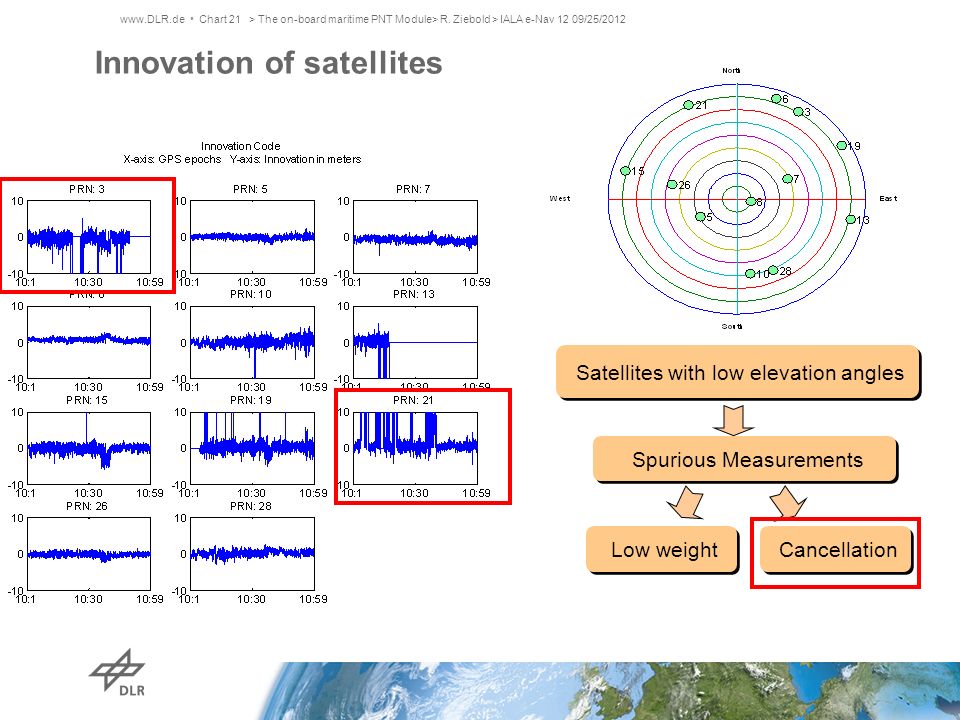Select the PRN: 13 innovation plot
Screen dimensions: 960x720
click(415, 342)
